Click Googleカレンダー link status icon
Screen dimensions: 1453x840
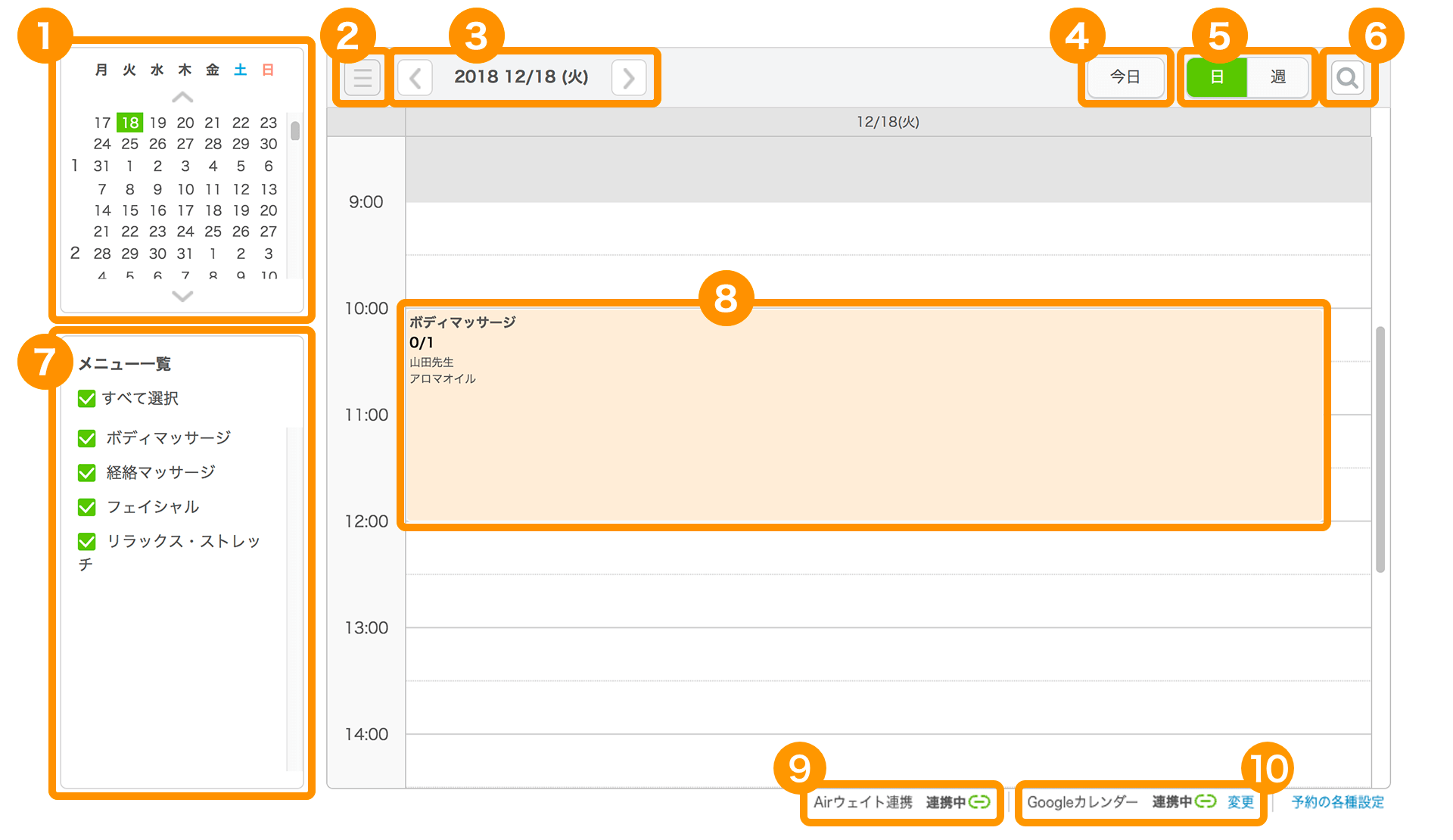point(1205,801)
